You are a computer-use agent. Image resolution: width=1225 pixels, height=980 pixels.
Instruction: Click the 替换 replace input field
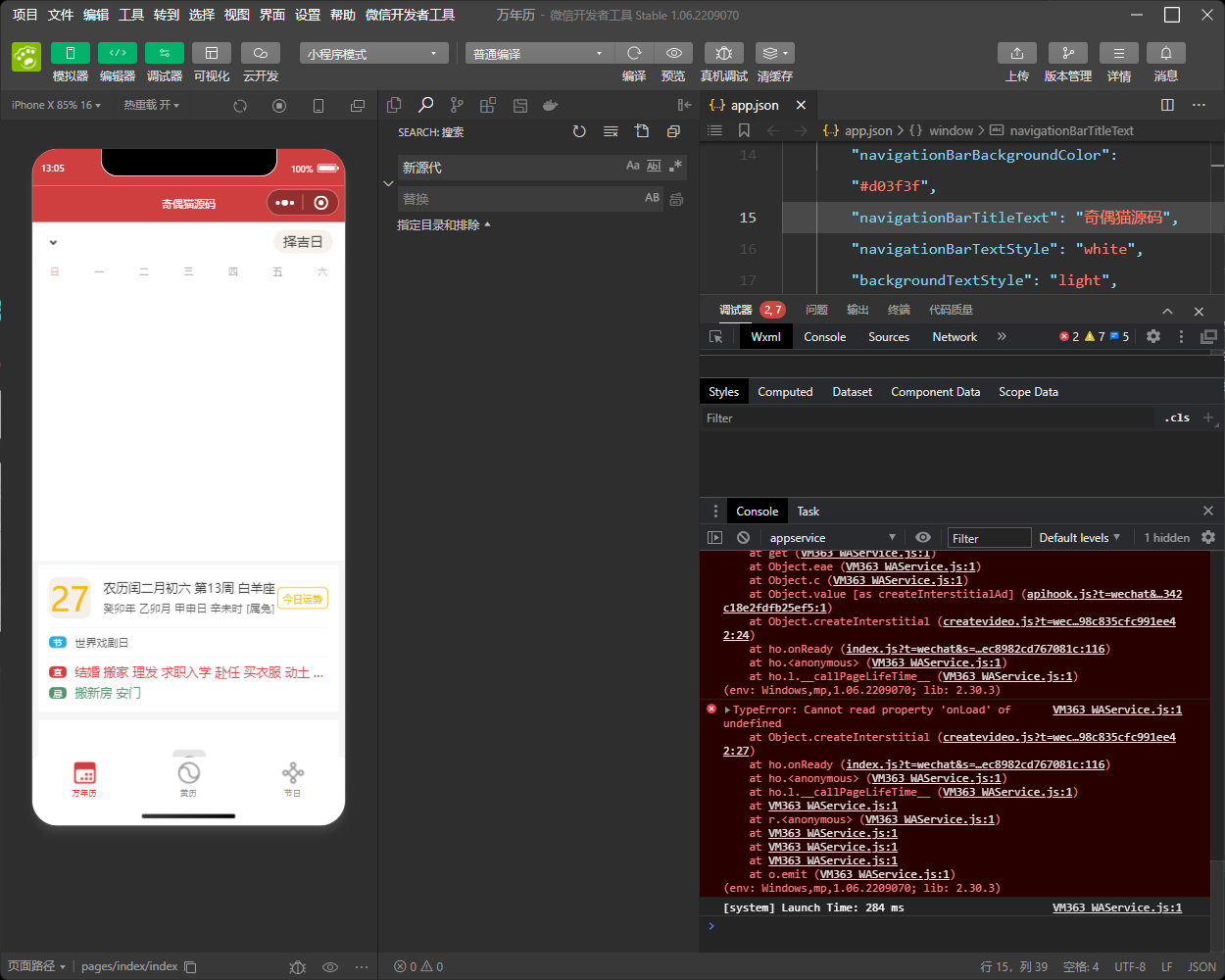(x=519, y=199)
